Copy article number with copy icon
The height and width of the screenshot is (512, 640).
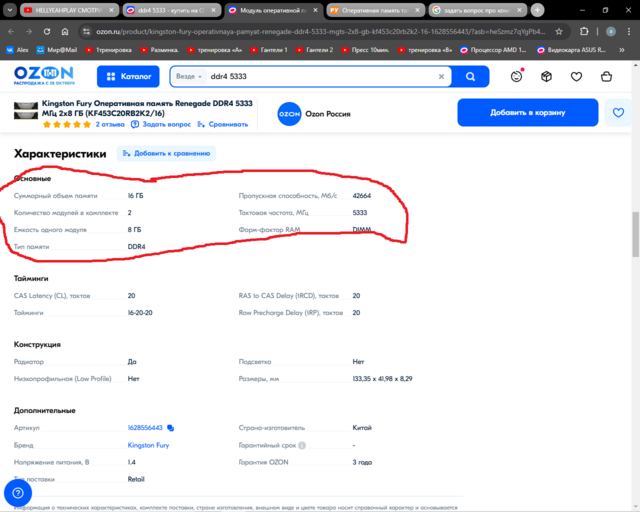coord(171,428)
